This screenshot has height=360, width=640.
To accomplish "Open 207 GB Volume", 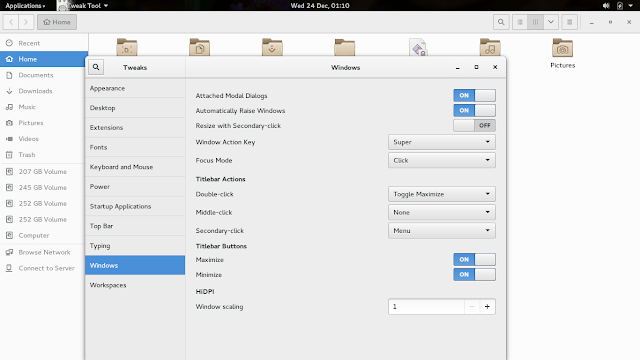I will tap(44, 171).
